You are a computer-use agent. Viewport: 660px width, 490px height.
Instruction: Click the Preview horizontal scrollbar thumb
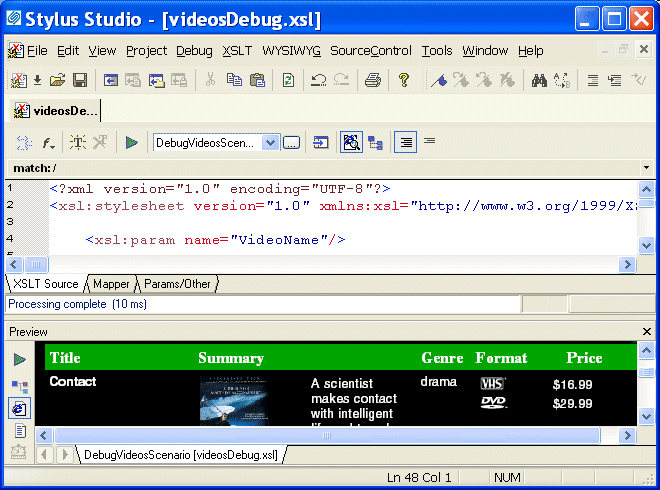pos(327,436)
